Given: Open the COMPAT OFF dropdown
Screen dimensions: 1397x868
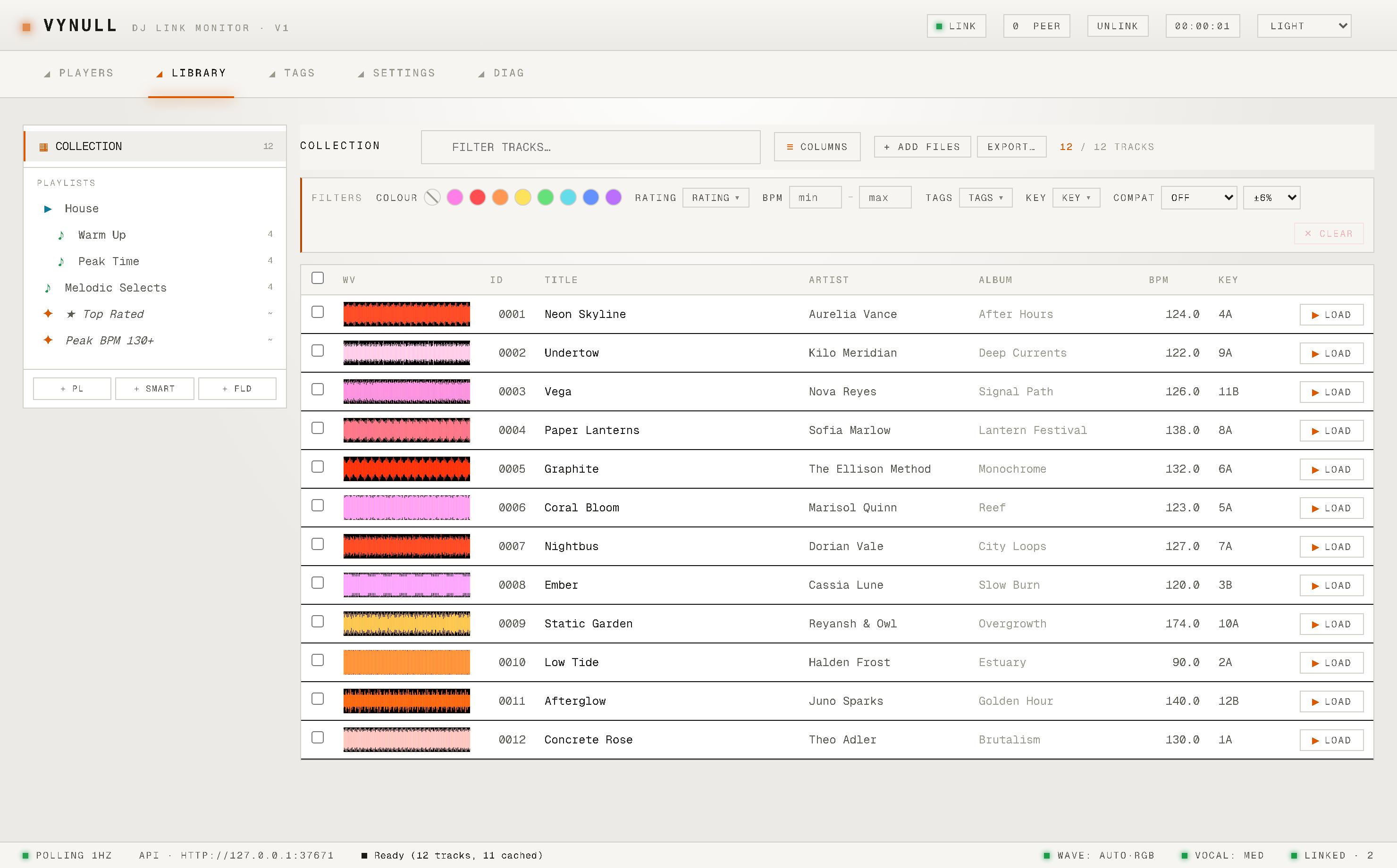Looking at the screenshot, I should click(1199, 198).
